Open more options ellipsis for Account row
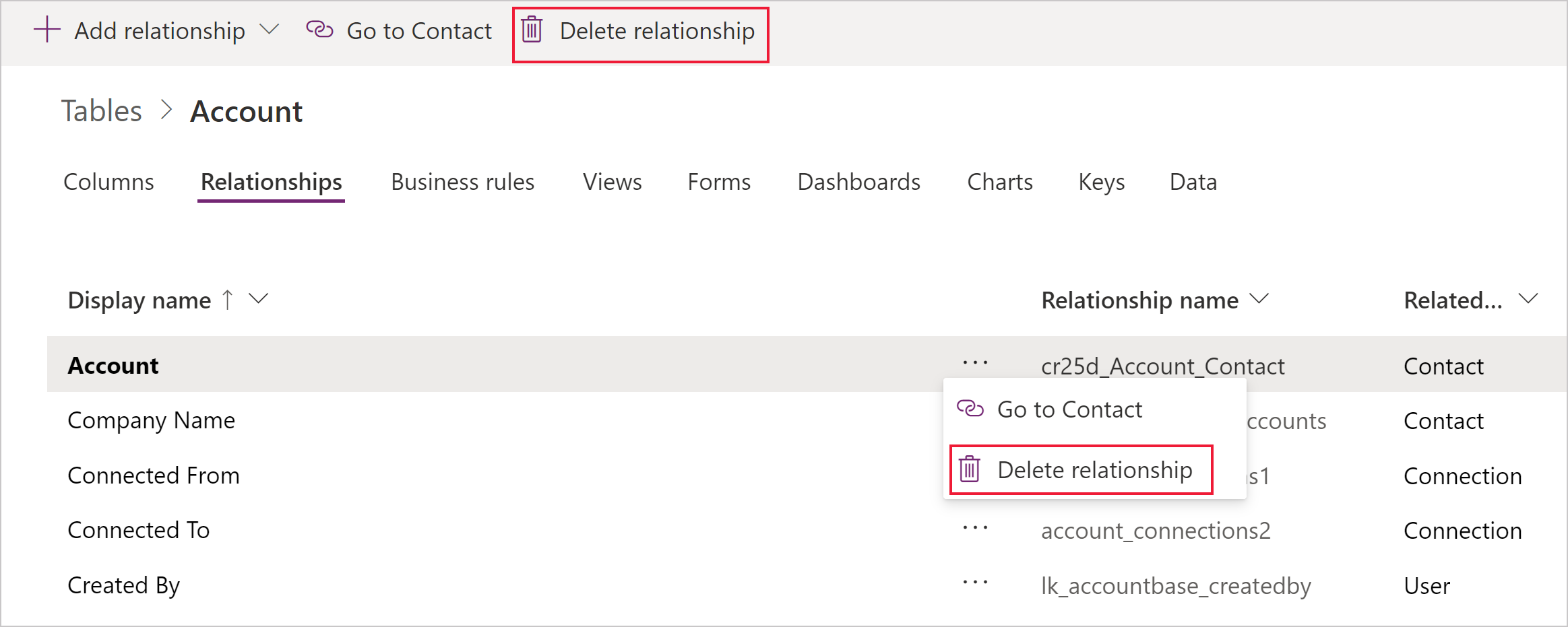Image resolution: width=1568 pixels, height=627 pixels. pos(975,363)
